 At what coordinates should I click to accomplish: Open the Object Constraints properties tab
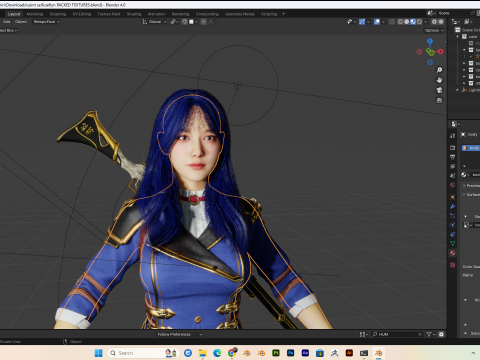click(453, 234)
